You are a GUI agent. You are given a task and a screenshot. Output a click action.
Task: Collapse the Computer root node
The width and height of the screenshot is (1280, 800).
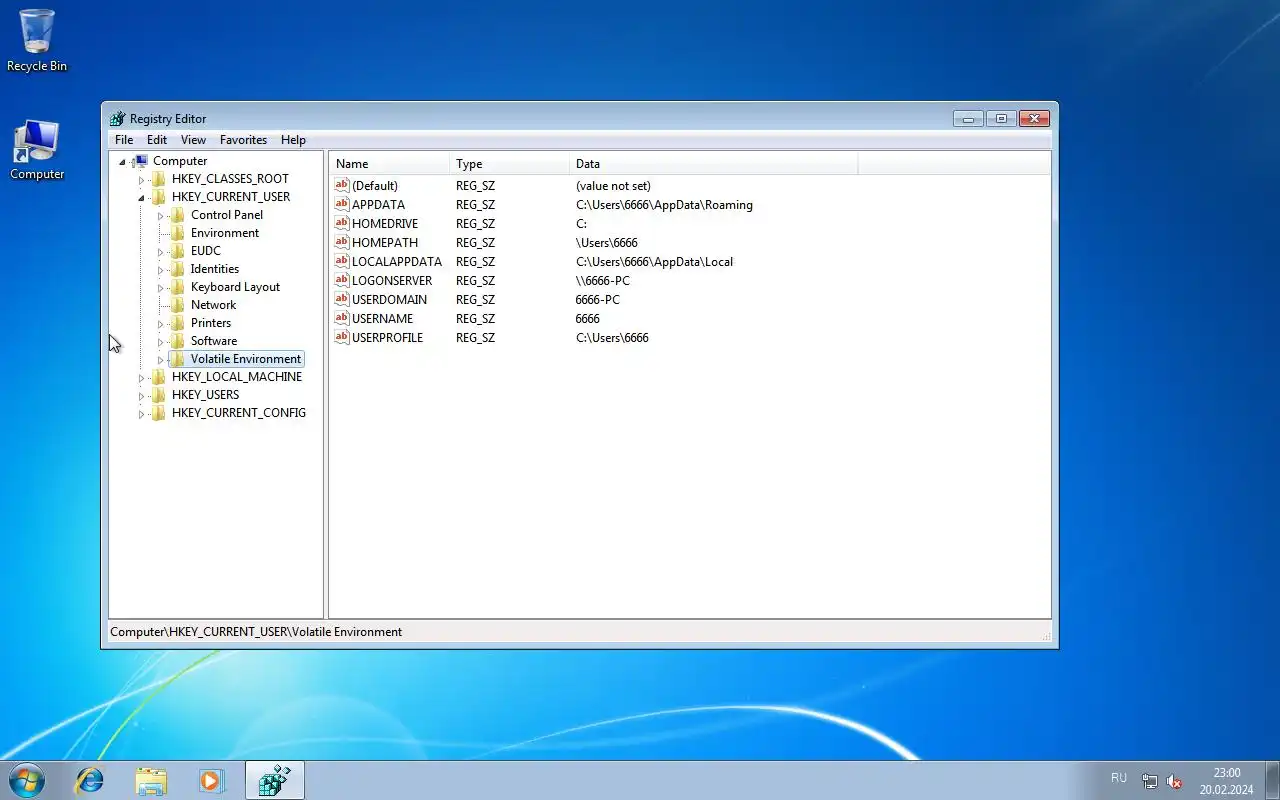(123, 162)
